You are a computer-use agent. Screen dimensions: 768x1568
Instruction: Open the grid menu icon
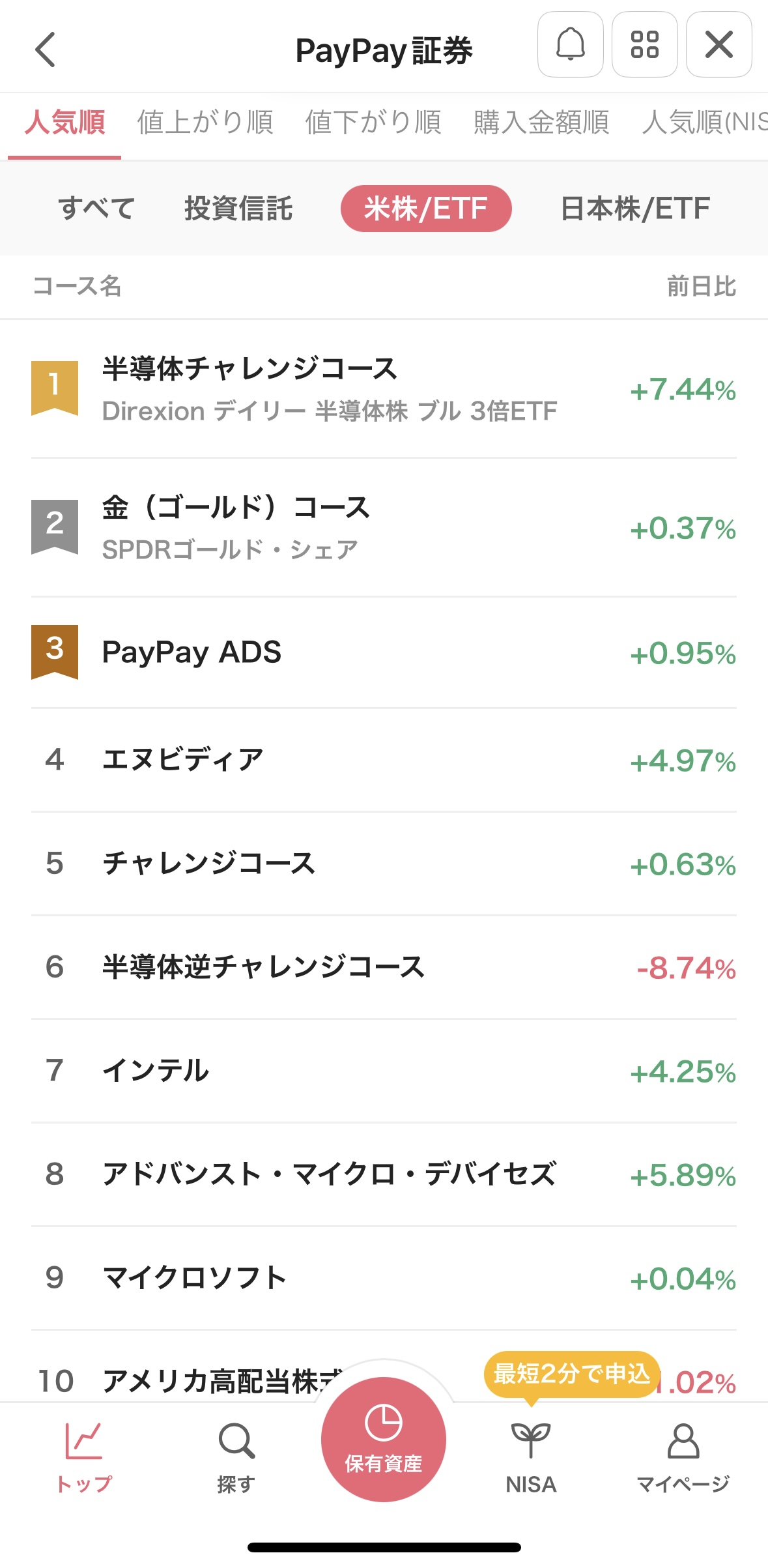pyautogui.click(x=644, y=45)
